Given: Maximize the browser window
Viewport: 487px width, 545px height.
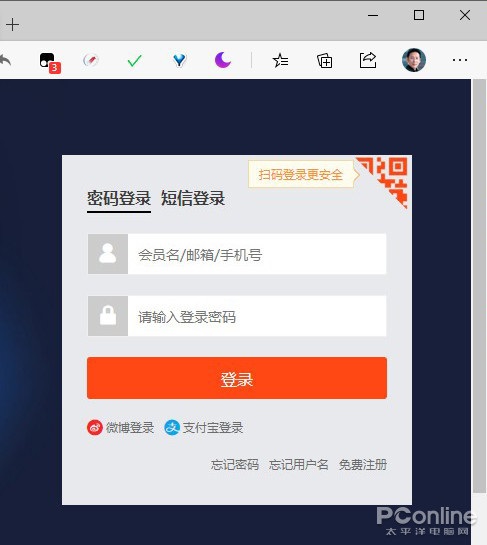Looking at the screenshot, I should 419,15.
